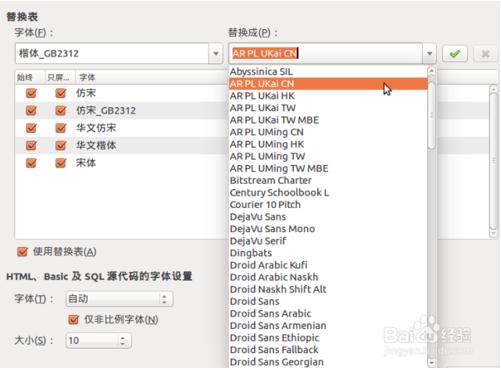Choose DejaVu Serif font
Screen dimensions: 501x370
click(x=328, y=241)
